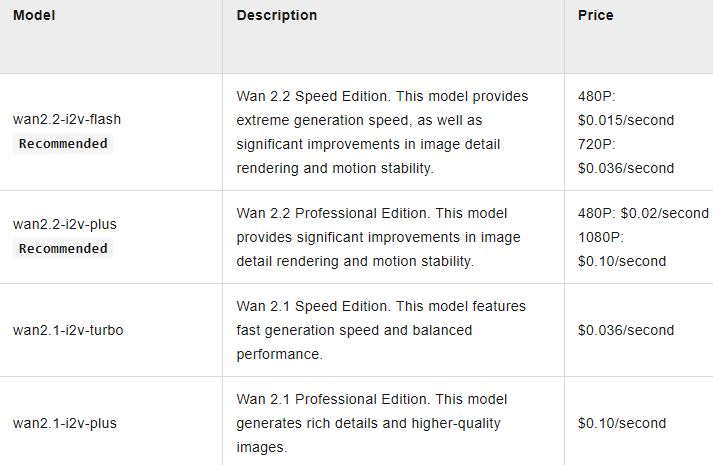The width and height of the screenshot is (713, 465).
Task: Select the wan2.2-i2v-plus model name
Action: coord(65,224)
